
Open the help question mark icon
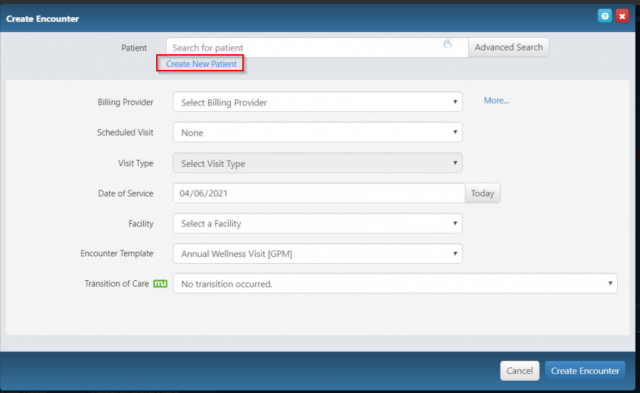604,16
